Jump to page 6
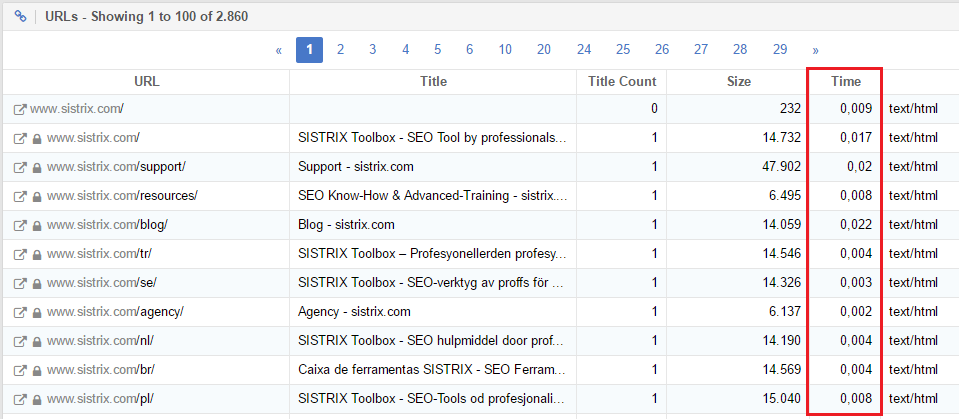The height and width of the screenshot is (419, 959). [x=469, y=50]
